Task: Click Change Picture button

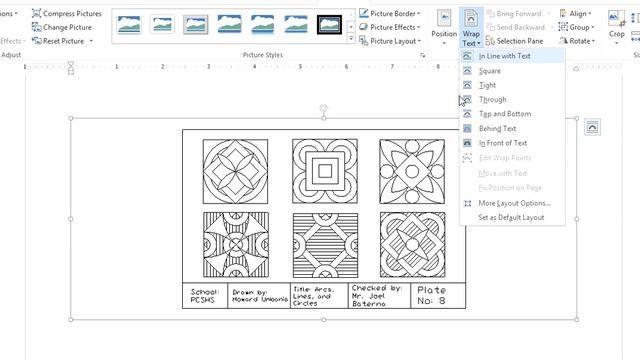Action: pyautogui.click(x=62, y=27)
